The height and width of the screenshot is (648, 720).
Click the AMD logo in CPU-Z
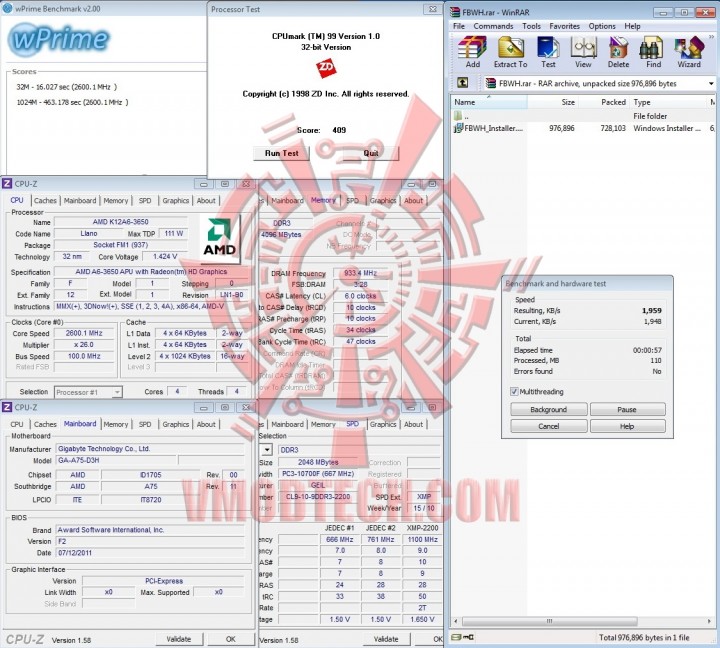219,239
